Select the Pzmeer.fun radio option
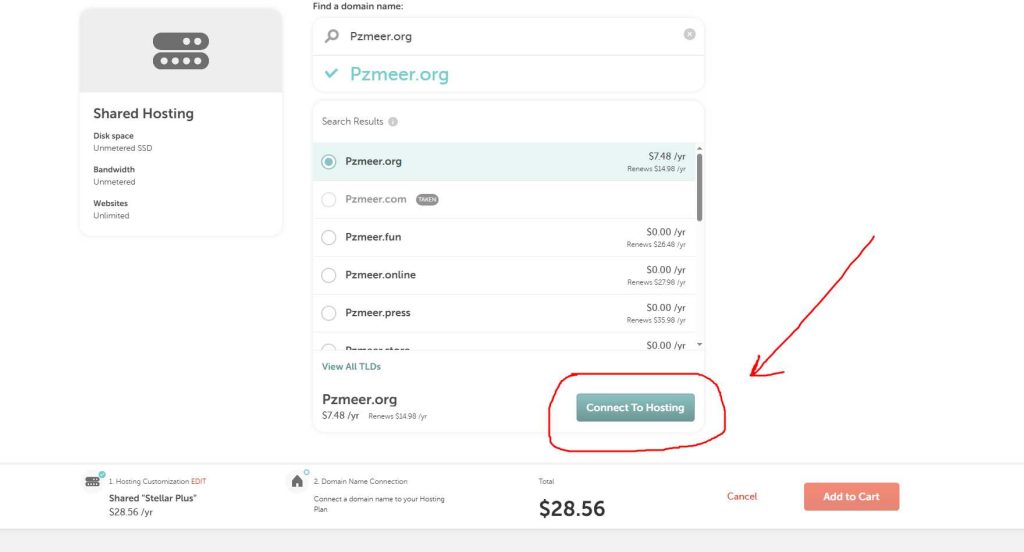 coord(329,238)
